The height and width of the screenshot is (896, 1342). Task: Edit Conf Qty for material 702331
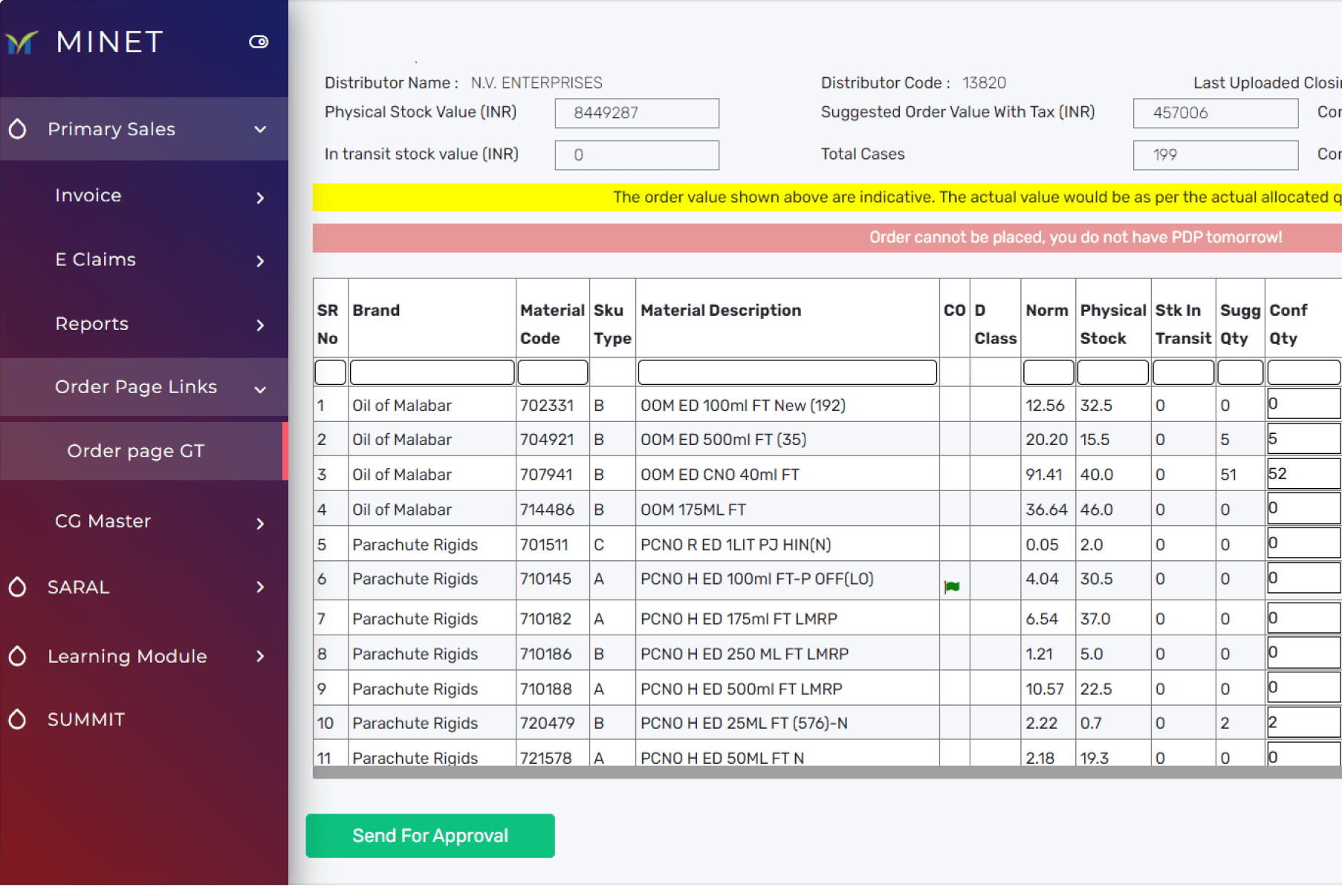[1305, 404]
